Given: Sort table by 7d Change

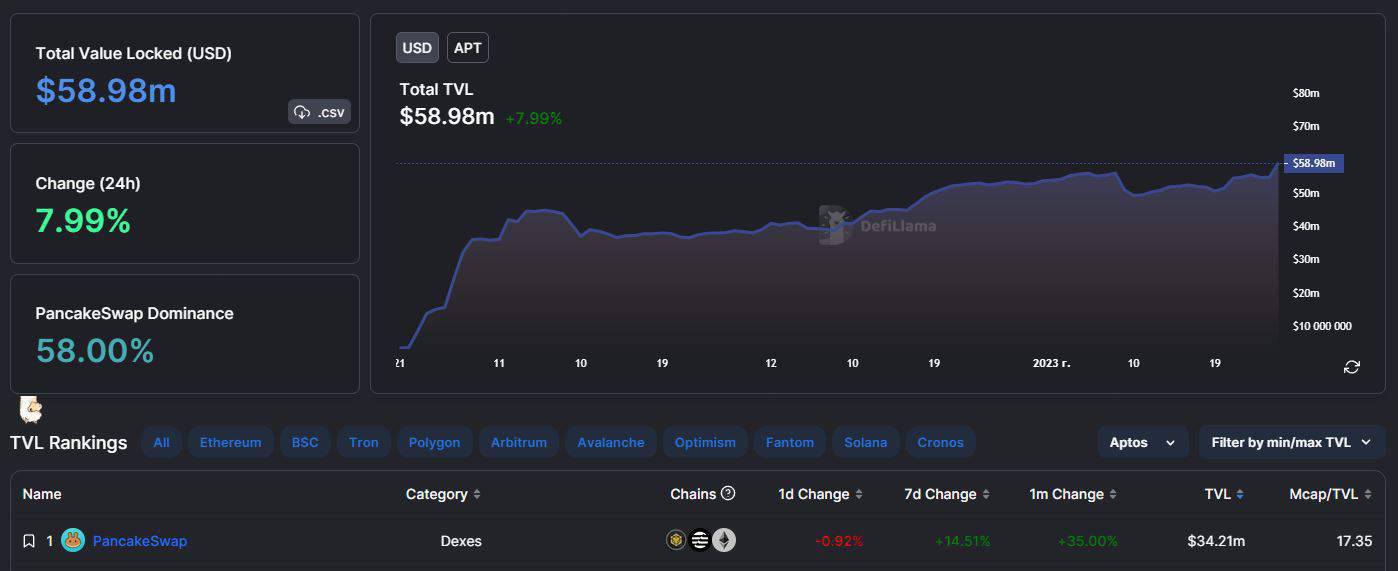Looking at the screenshot, I should [946, 494].
